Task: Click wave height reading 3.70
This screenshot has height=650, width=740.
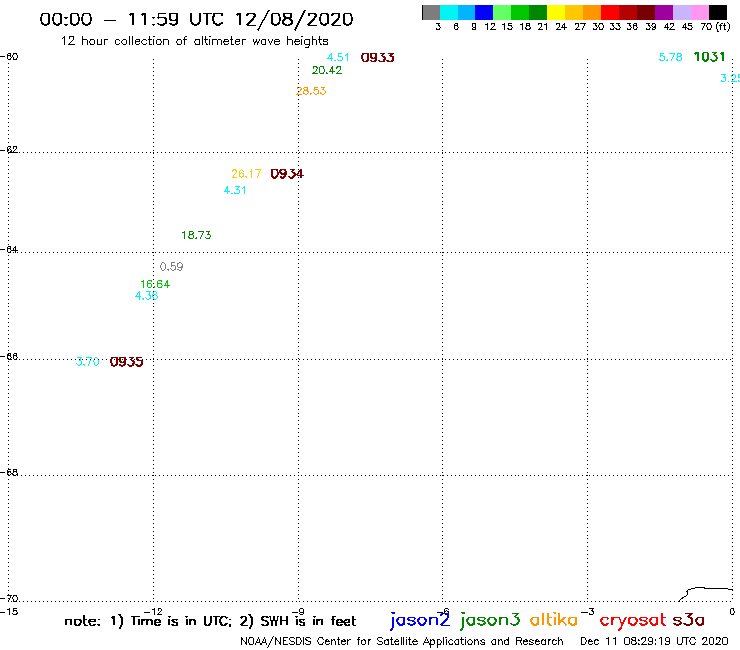Action: point(88,362)
